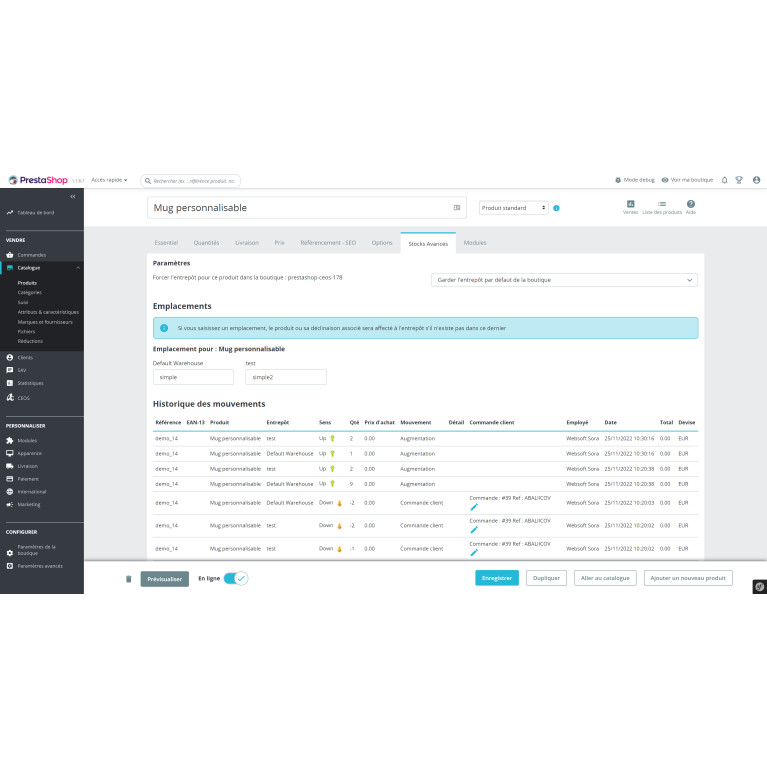Open Liste des produits icon
The image size is (767, 767).
[661, 207]
